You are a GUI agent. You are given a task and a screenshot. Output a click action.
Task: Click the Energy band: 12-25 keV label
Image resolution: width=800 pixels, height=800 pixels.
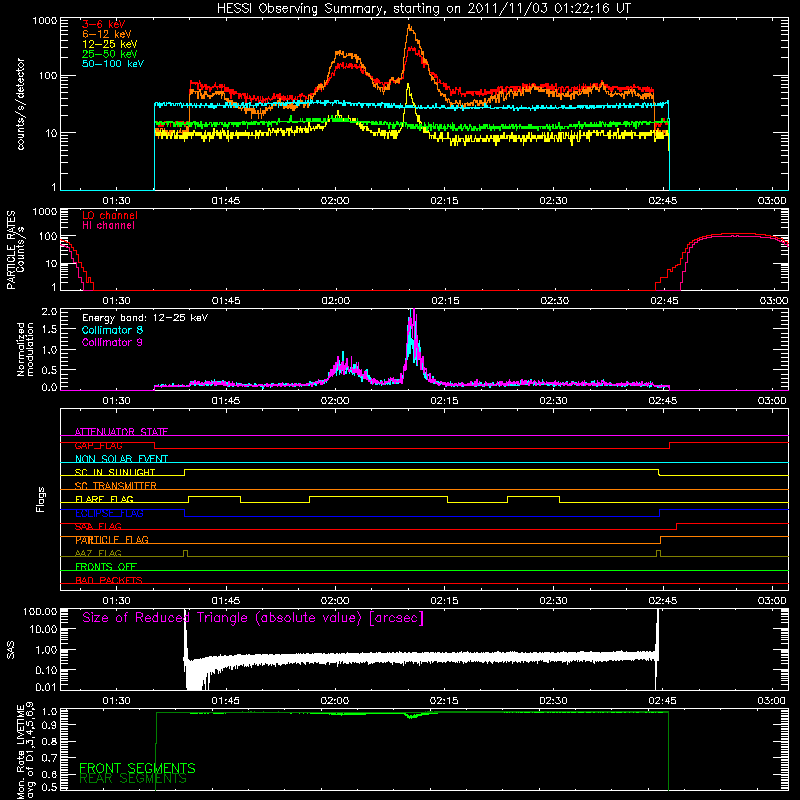pyautogui.click(x=145, y=318)
